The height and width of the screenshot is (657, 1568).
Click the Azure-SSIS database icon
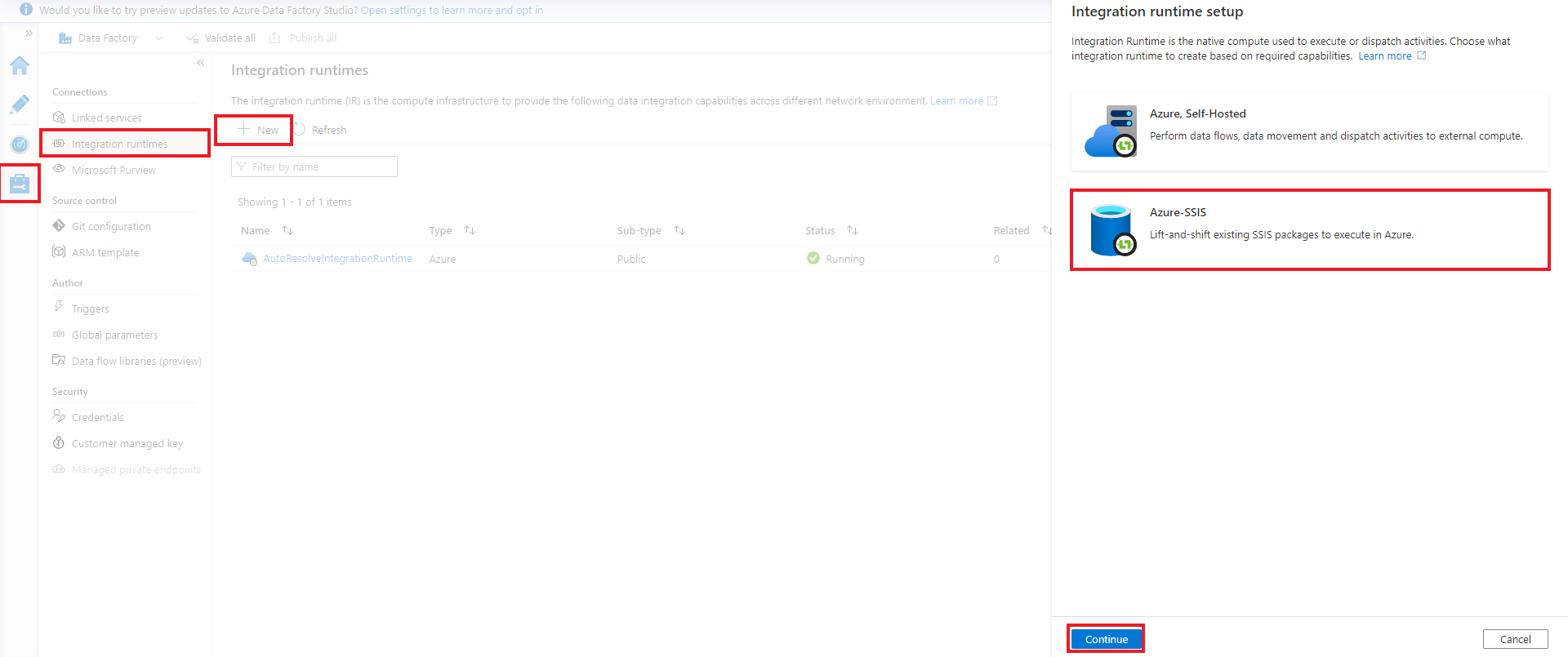coord(1112,230)
